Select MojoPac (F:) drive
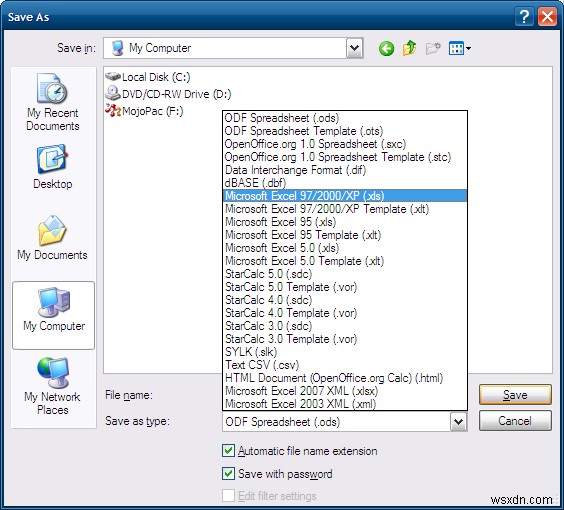 [144, 111]
